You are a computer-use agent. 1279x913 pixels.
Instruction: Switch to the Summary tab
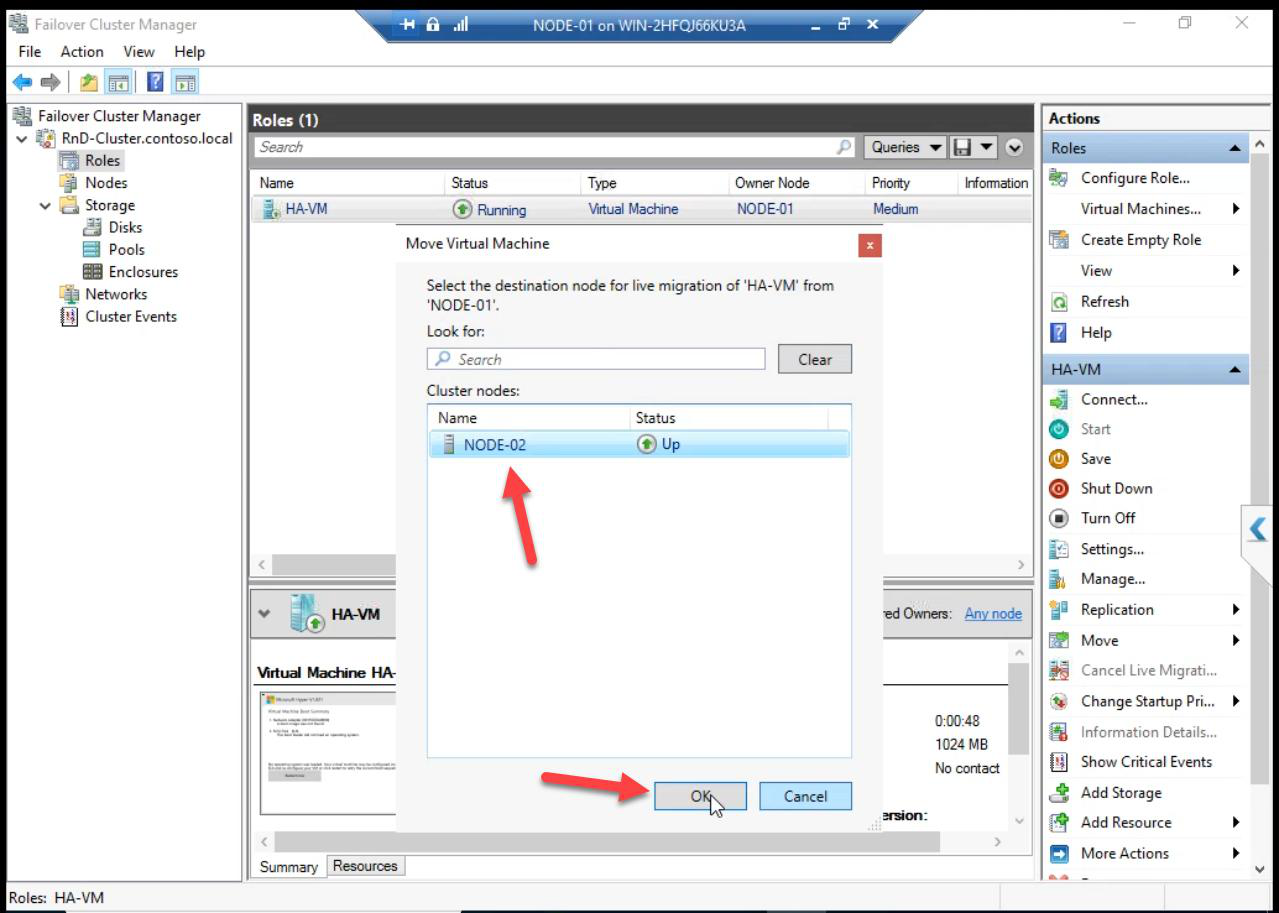pyautogui.click(x=289, y=867)
